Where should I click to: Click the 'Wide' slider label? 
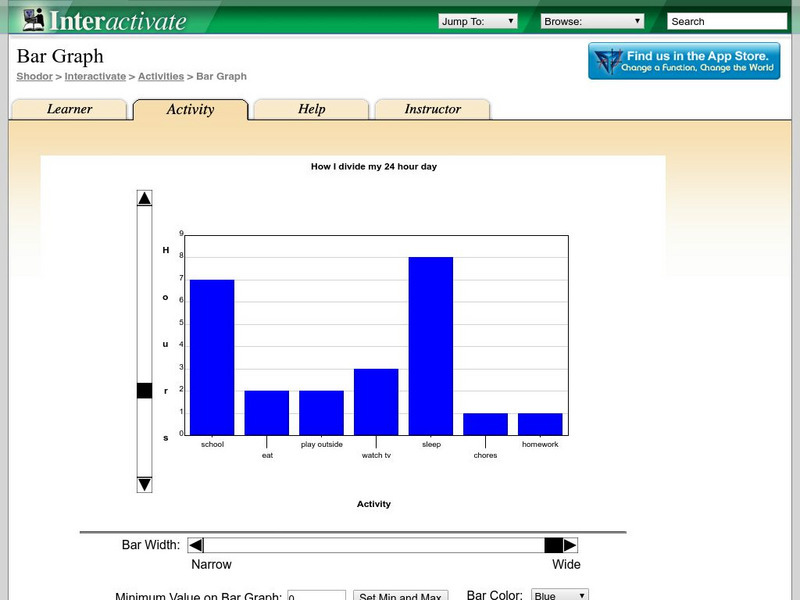point(566,564)
